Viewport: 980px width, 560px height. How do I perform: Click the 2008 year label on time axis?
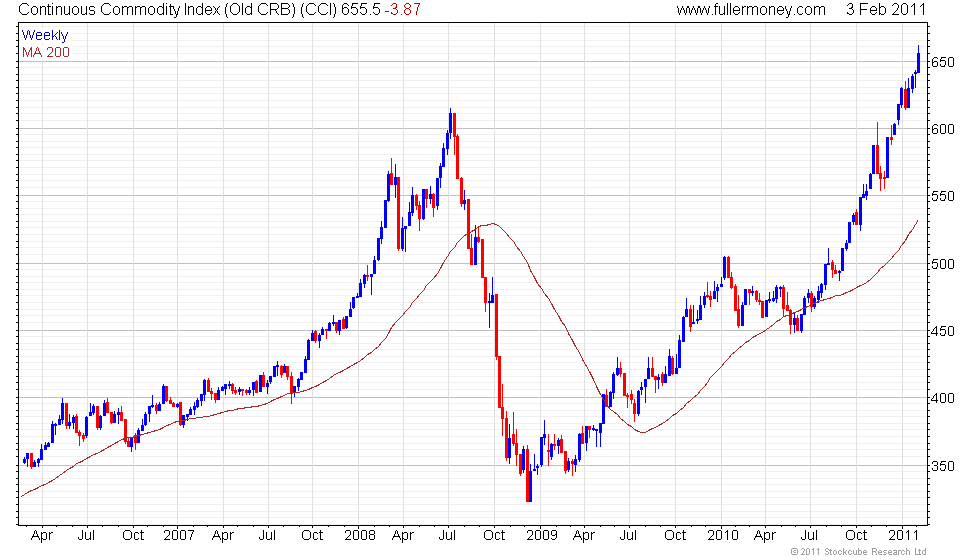pyautogui.click(x=360, y=536)
